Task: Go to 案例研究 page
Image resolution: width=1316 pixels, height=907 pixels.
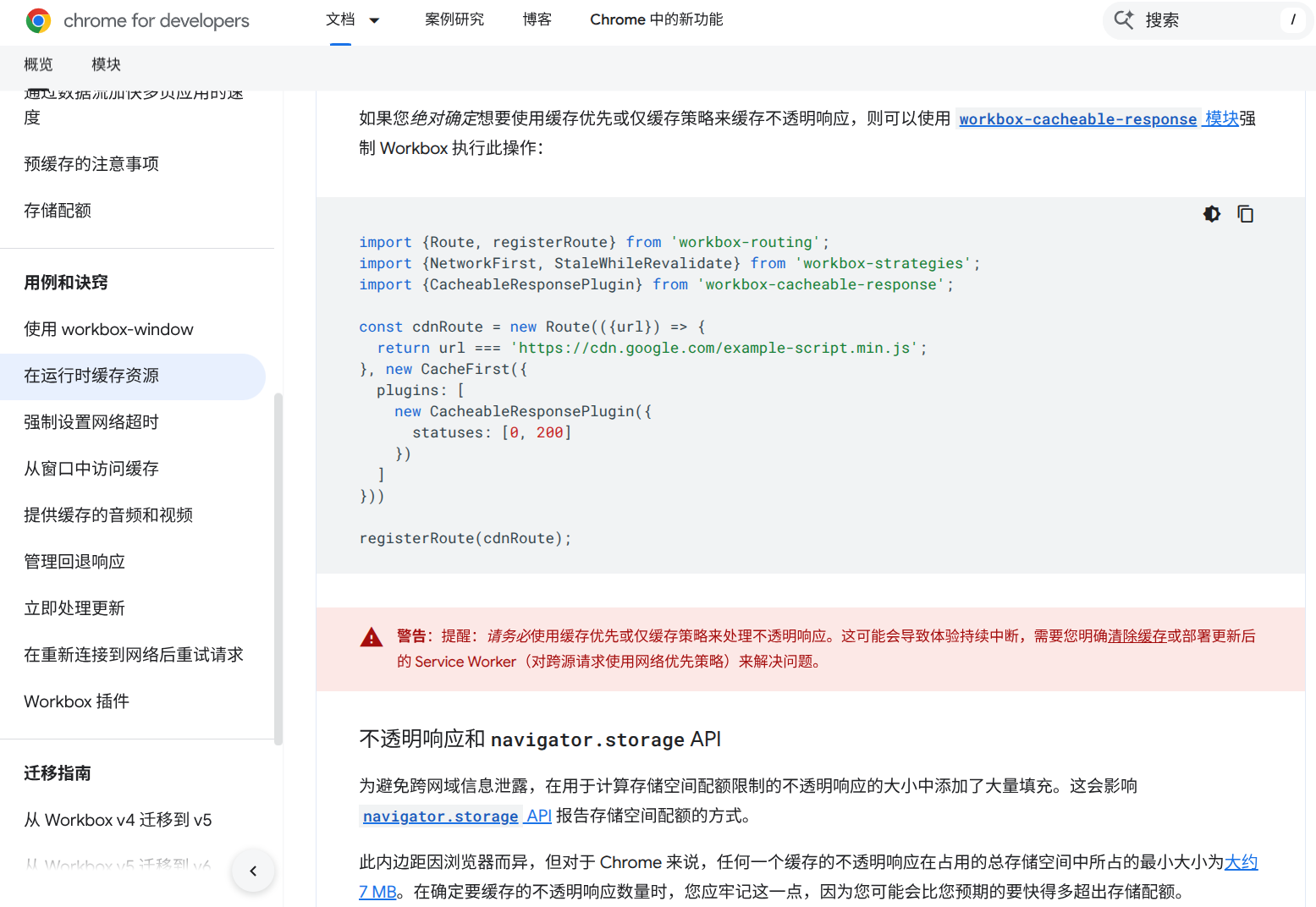Action: click(454, 19)
